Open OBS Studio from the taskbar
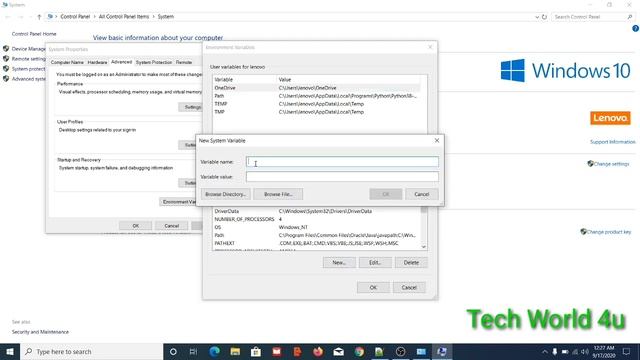640x360 pixels. click(x=400, y=351)
